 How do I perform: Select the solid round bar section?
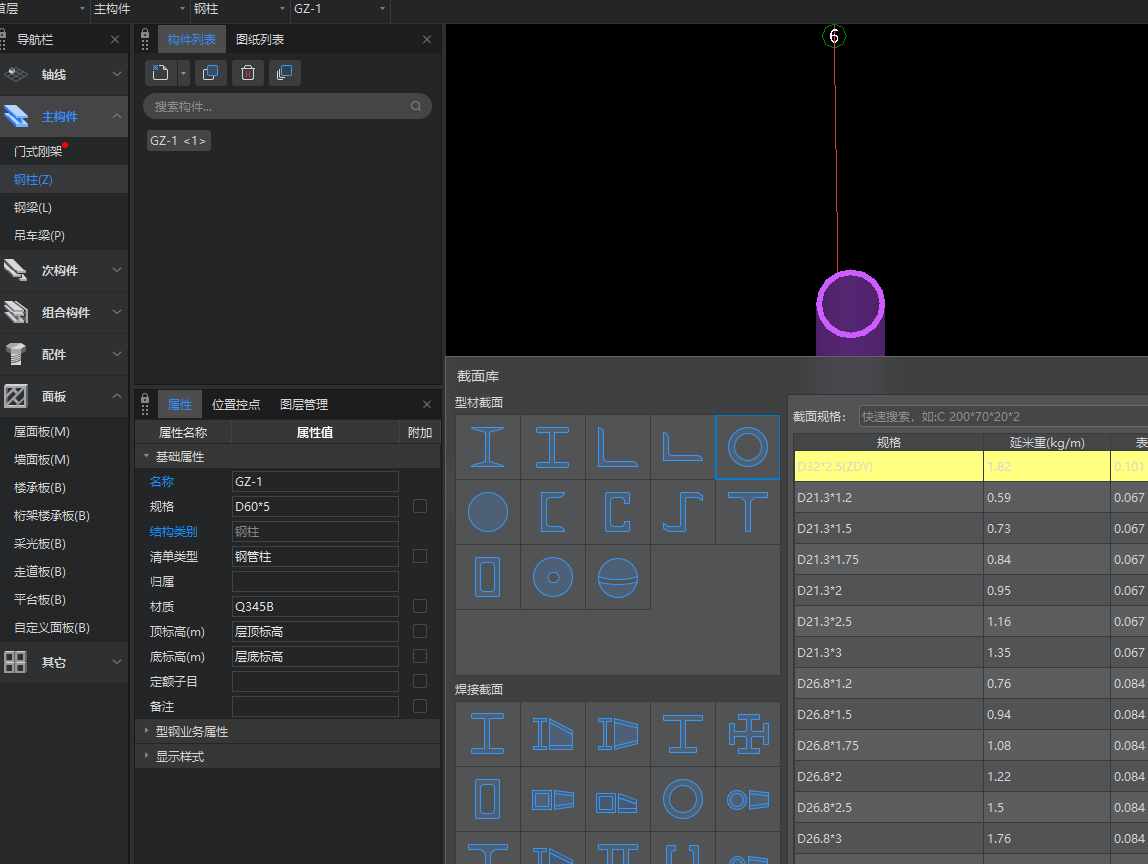(488, 511)
